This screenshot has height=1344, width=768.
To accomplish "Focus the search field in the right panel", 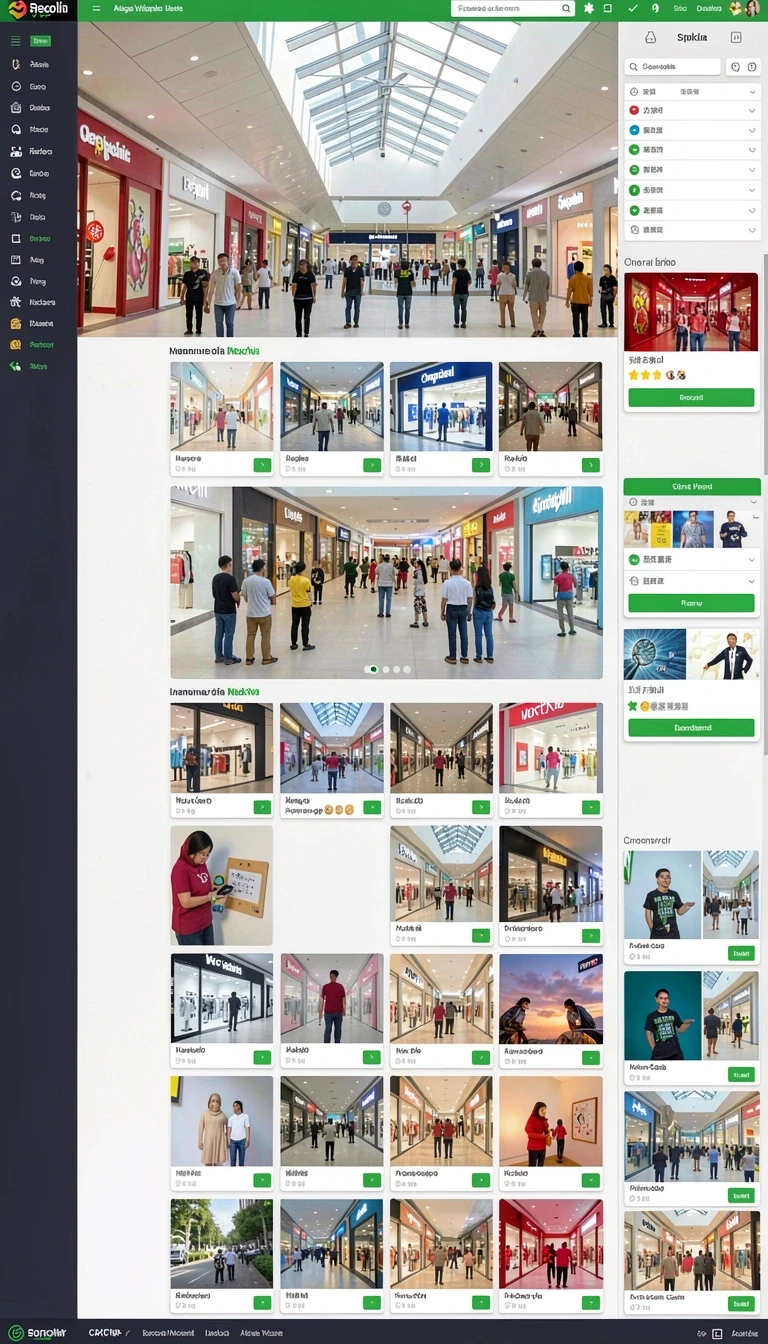I will point(672,67).
